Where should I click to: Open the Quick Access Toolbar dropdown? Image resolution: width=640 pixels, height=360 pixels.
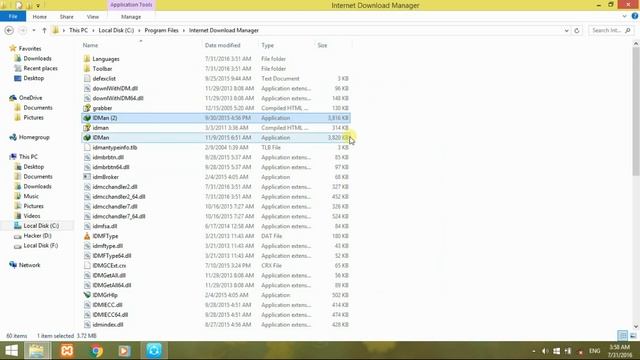point(38,6)
